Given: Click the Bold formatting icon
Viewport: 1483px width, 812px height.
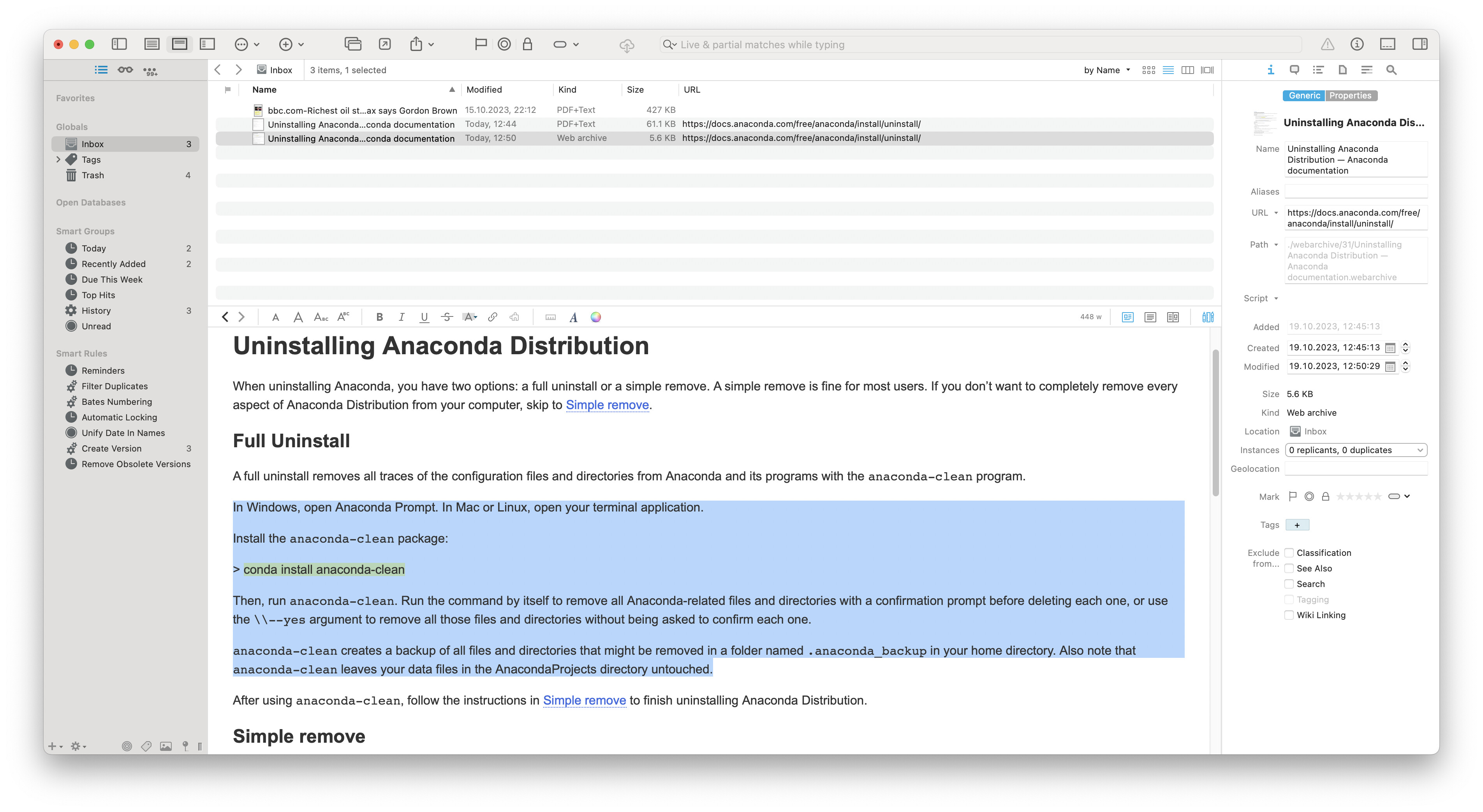Looking at the screenshot, I should pos(379,317).
